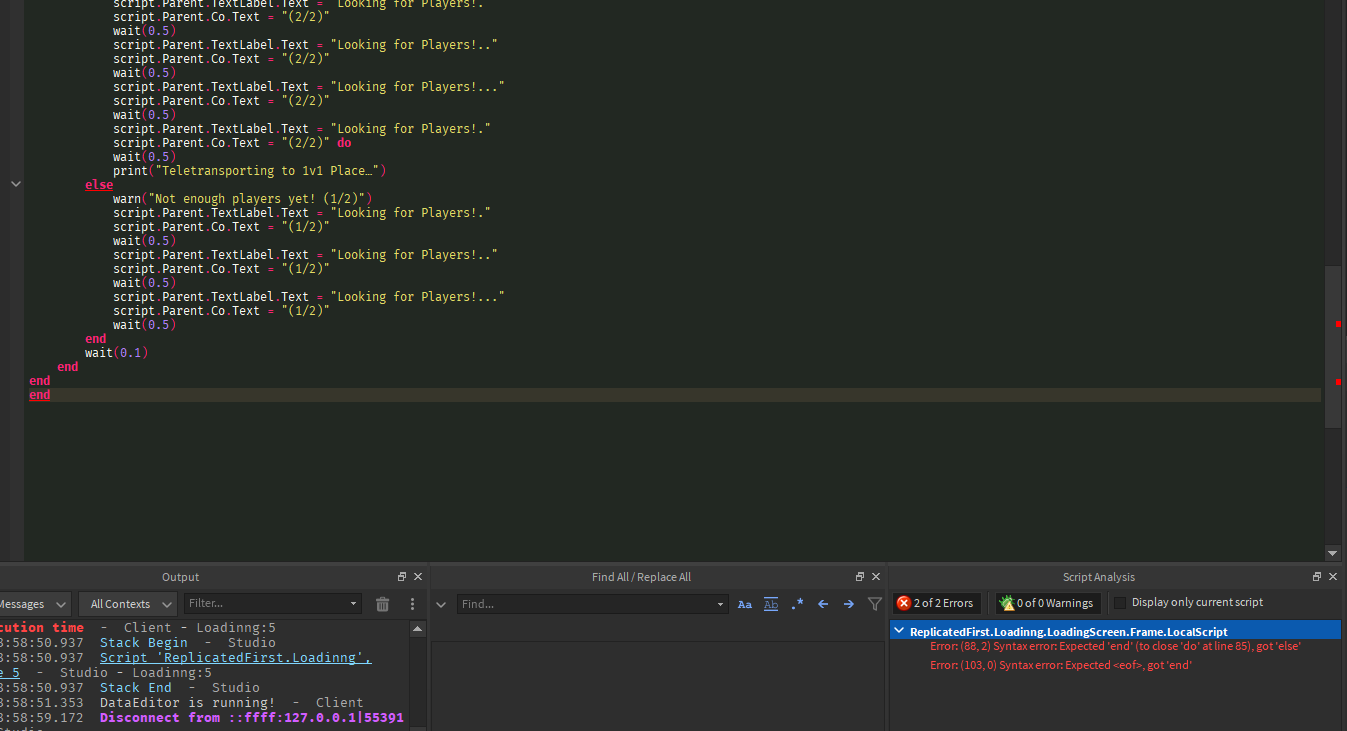Undock the Script Analysis panel
This screenshot has height=731, width=1347.
click(x=1317, y=577)
